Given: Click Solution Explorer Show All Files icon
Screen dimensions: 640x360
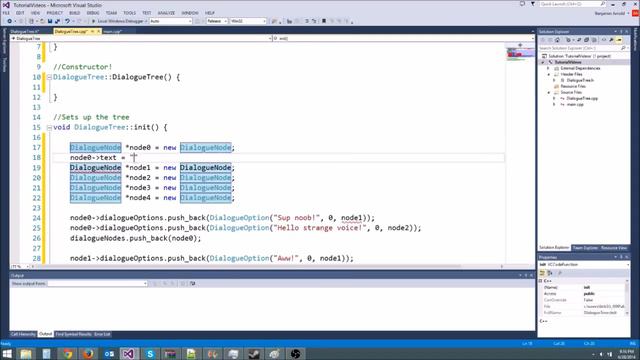Looking at the screenshot, I should 594,40.
